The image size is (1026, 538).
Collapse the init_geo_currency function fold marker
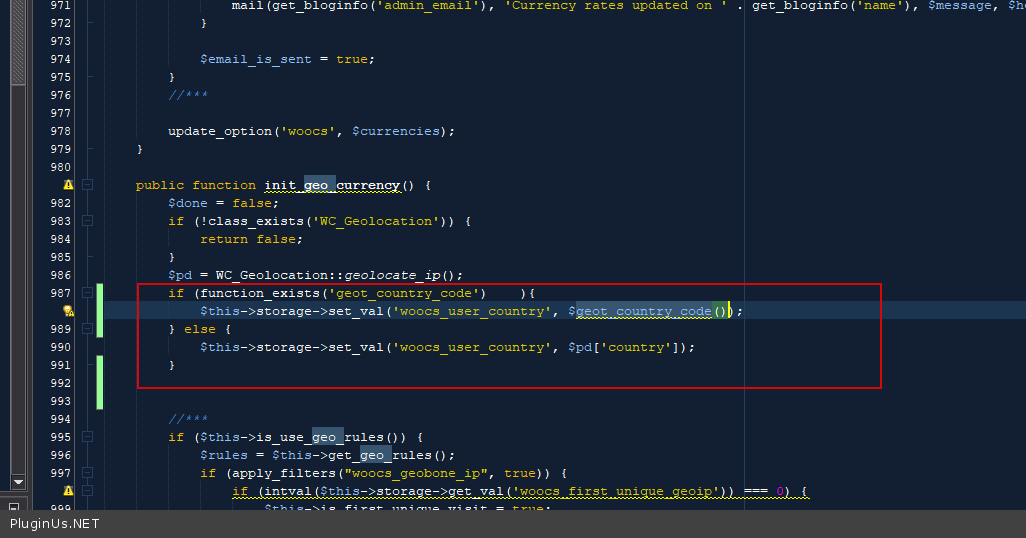coord(87,185)
